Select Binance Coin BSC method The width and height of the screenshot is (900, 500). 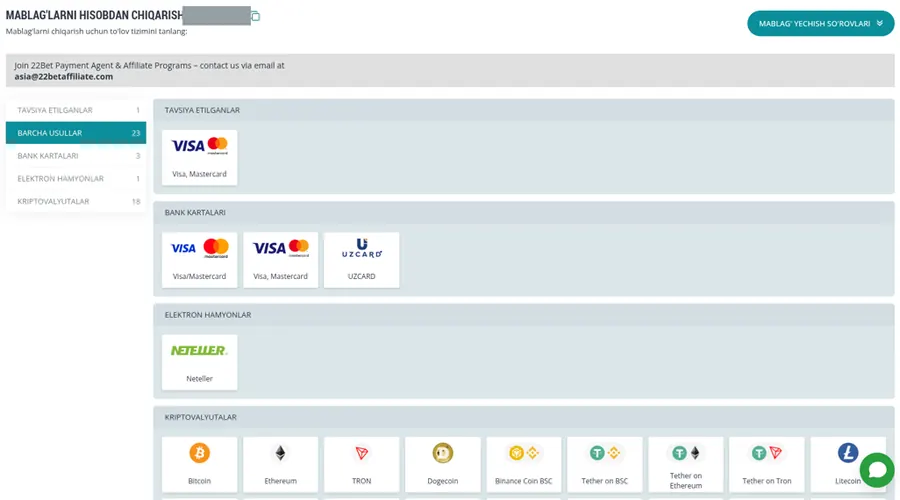[x=523, y=464]
